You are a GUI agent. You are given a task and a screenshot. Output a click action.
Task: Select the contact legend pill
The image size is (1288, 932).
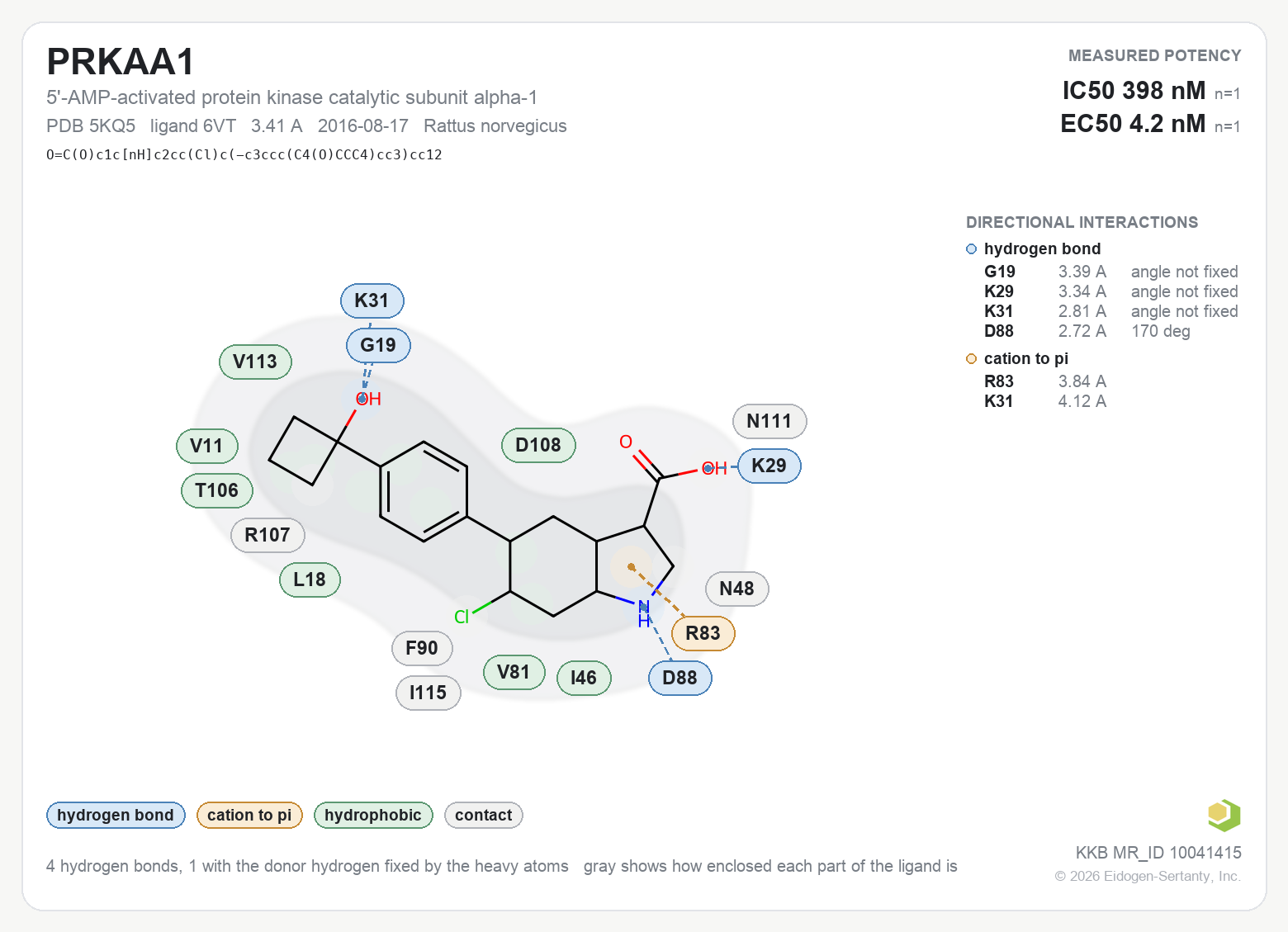[484, 816]
